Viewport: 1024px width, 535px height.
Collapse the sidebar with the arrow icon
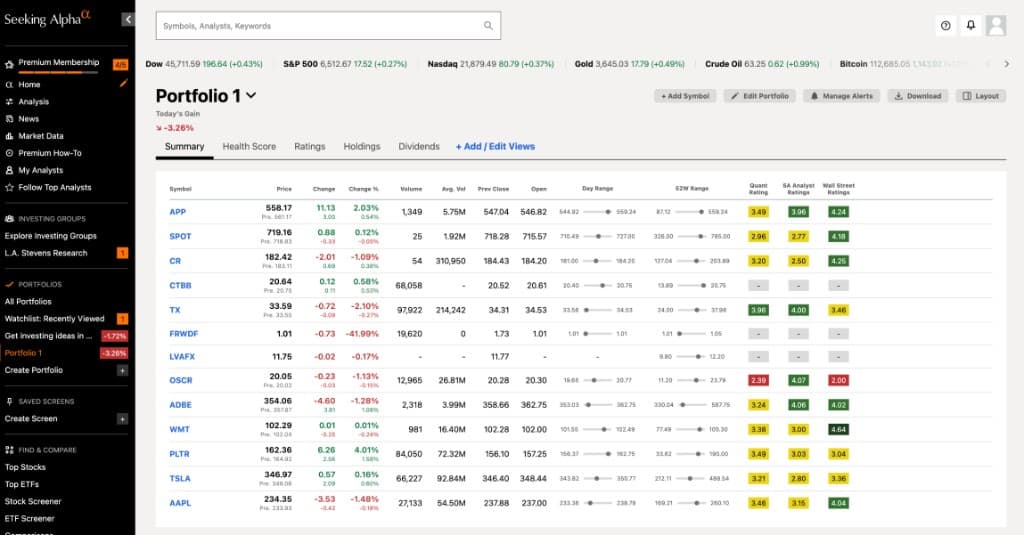point(128,20)
